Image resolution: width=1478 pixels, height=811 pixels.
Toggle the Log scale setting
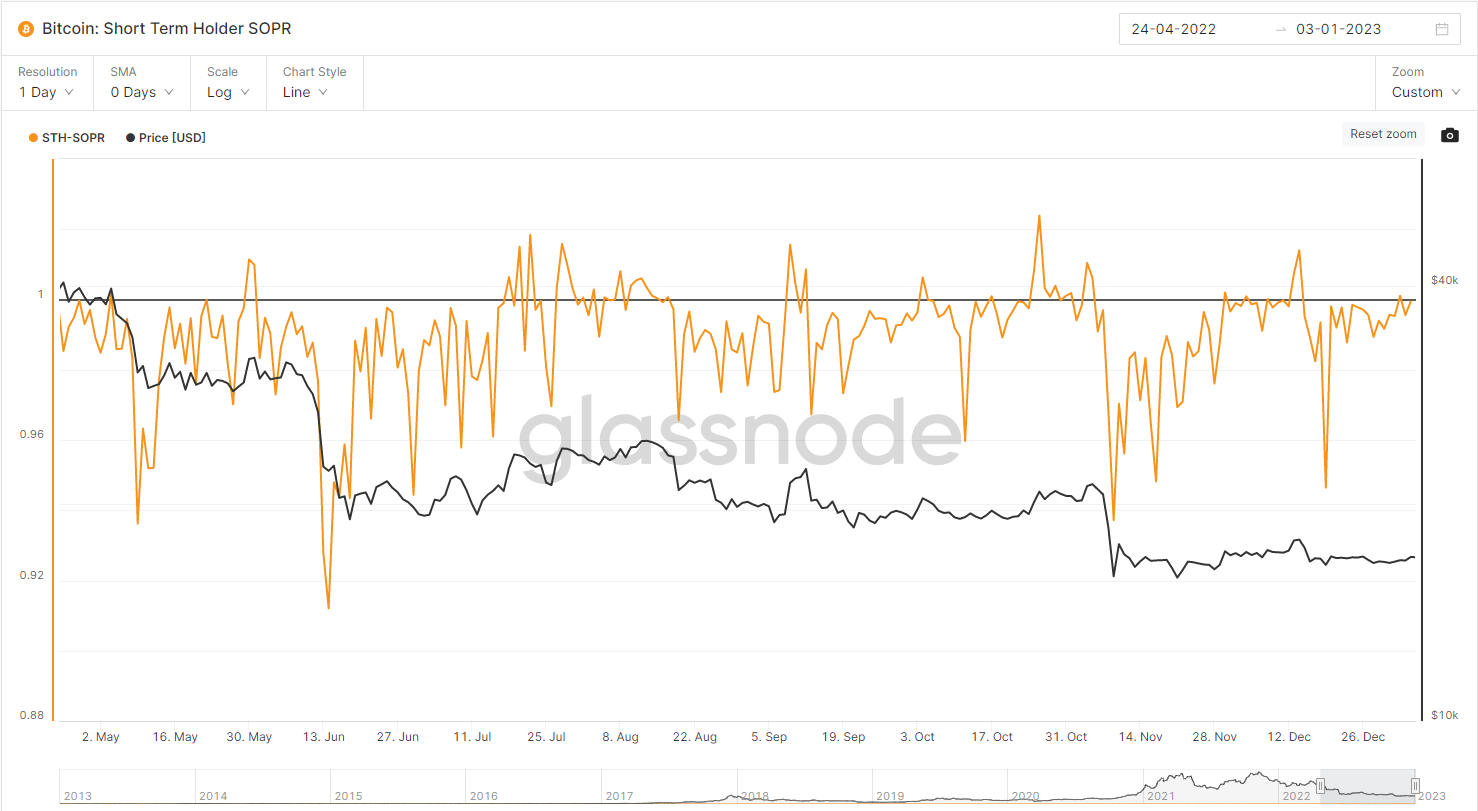[227, 91]
